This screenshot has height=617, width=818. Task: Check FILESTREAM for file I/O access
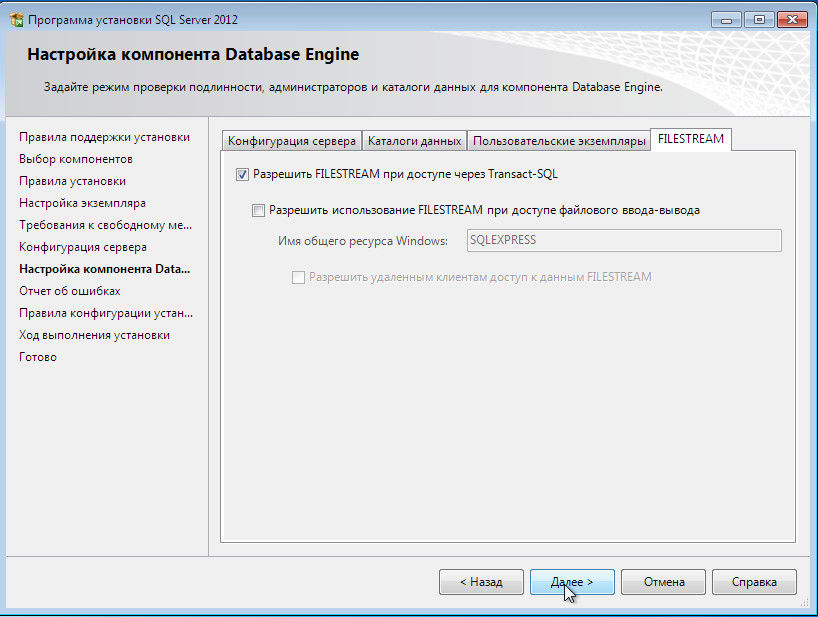[258, 211]
